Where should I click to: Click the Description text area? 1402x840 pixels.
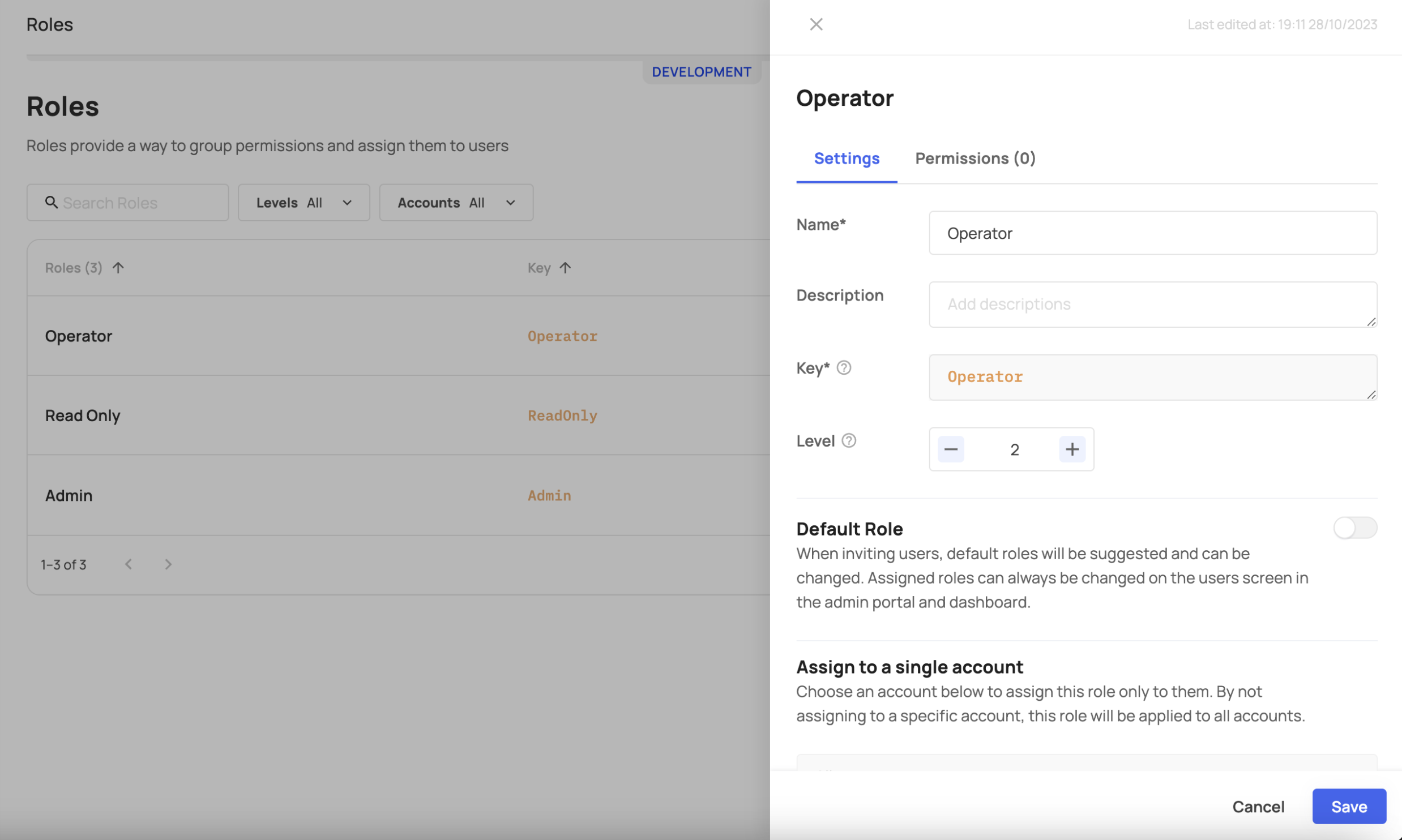[x=1152, y=305]
